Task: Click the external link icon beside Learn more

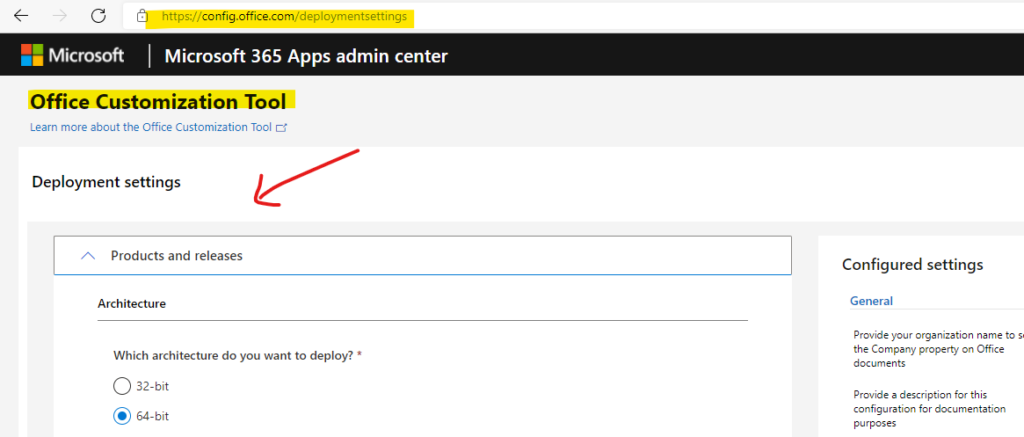Action: pyautogui.click(x=281, y=128)
